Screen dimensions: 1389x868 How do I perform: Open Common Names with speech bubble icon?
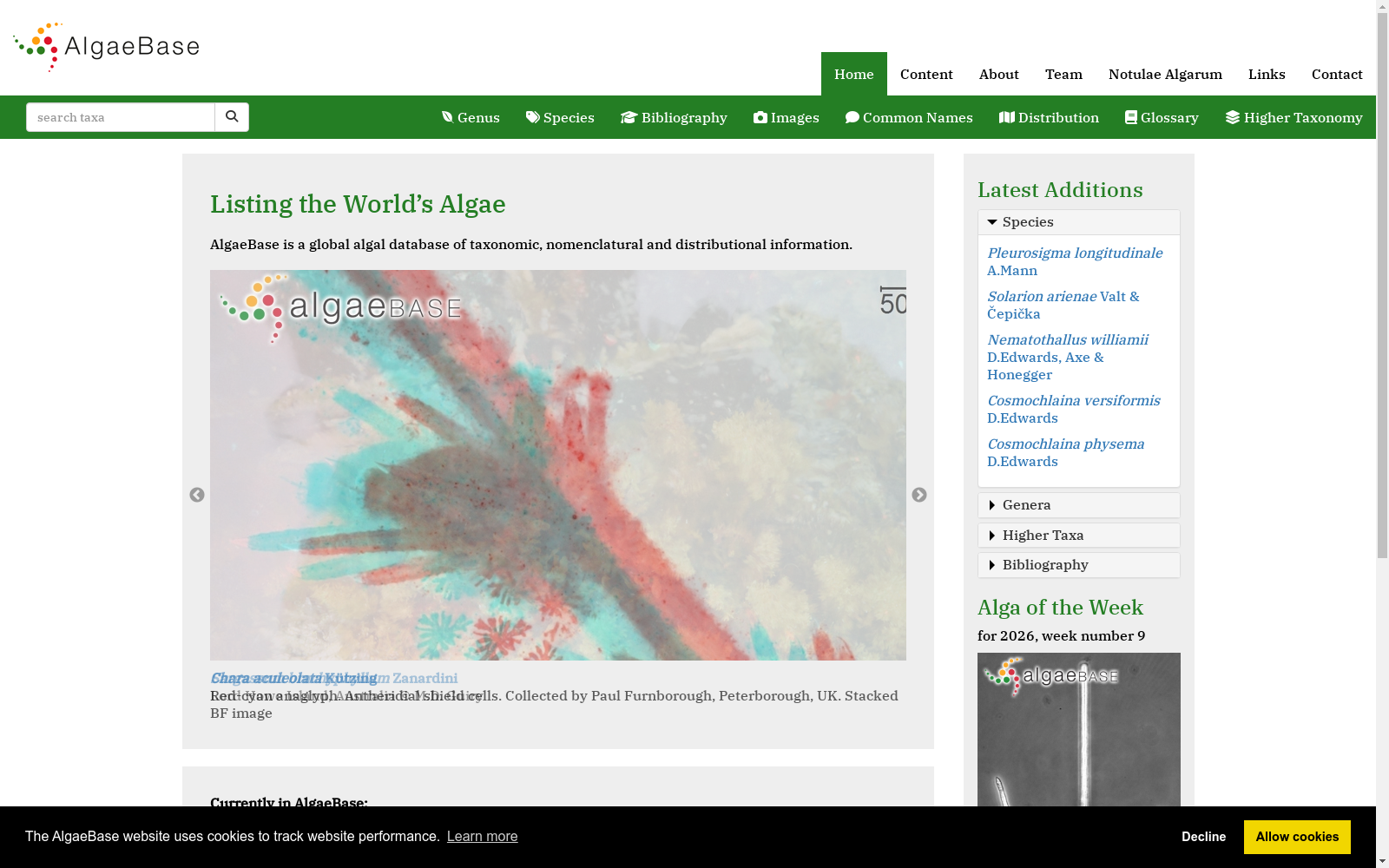pos(909,117)
